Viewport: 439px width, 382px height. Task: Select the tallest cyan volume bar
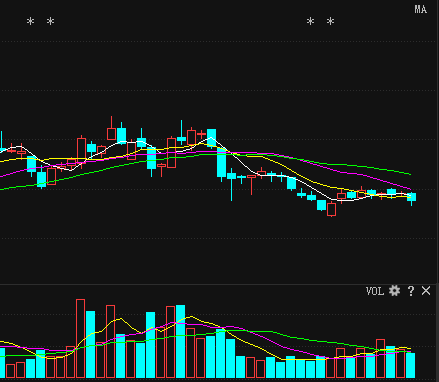(180, 341)
